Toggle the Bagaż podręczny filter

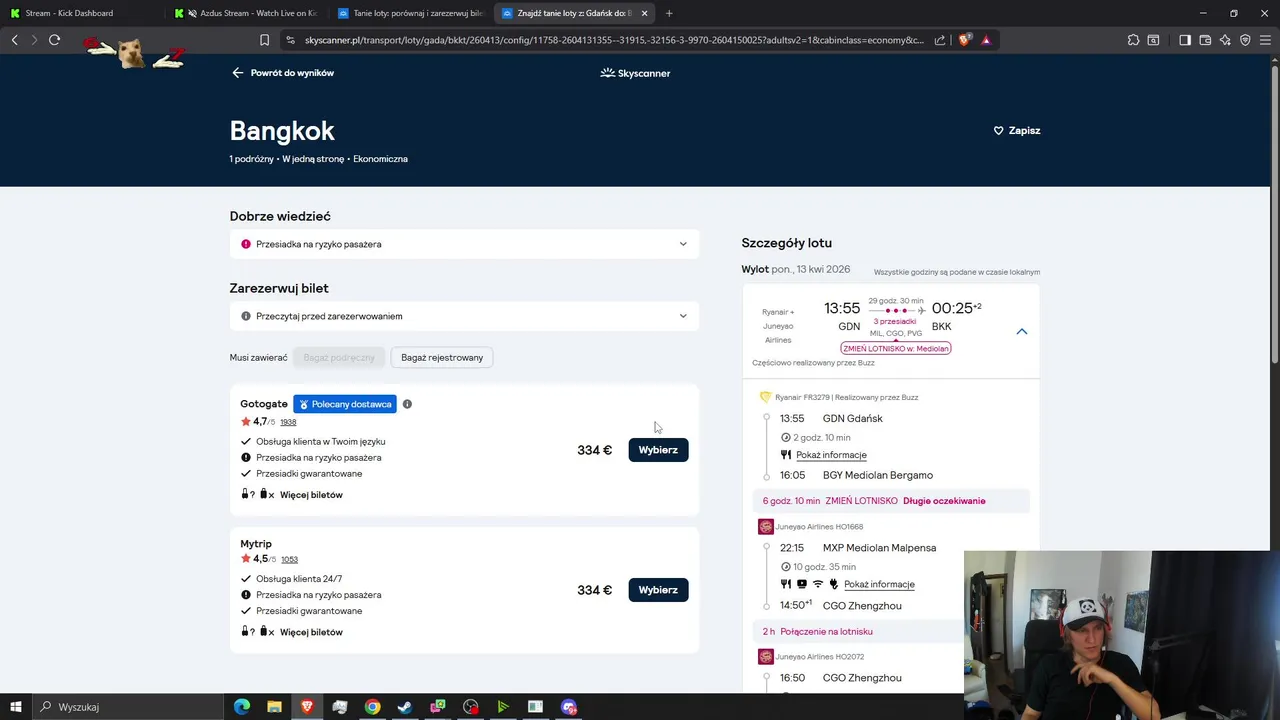coord(339,357)
